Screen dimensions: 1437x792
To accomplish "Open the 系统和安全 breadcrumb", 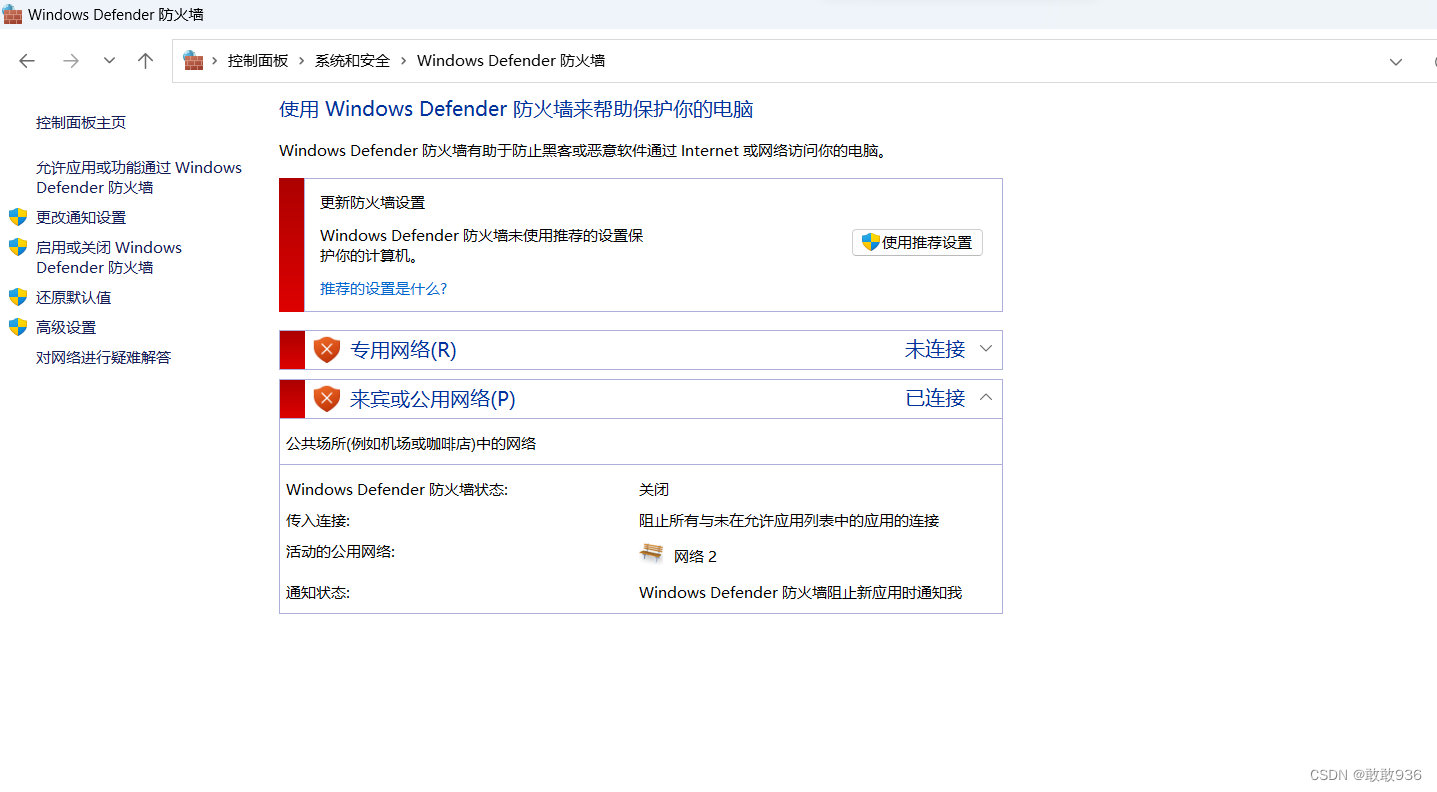I will [352, 61].
